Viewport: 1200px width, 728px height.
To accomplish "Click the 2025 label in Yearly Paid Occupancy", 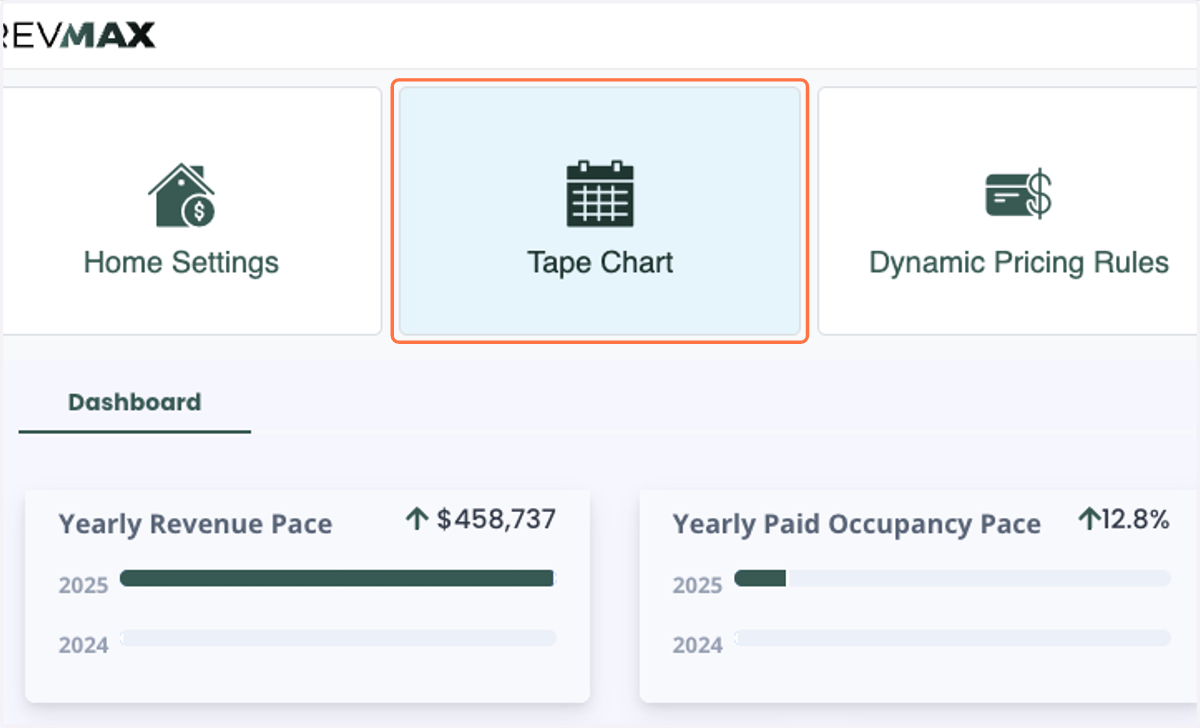I will click(x=697, y=585).
